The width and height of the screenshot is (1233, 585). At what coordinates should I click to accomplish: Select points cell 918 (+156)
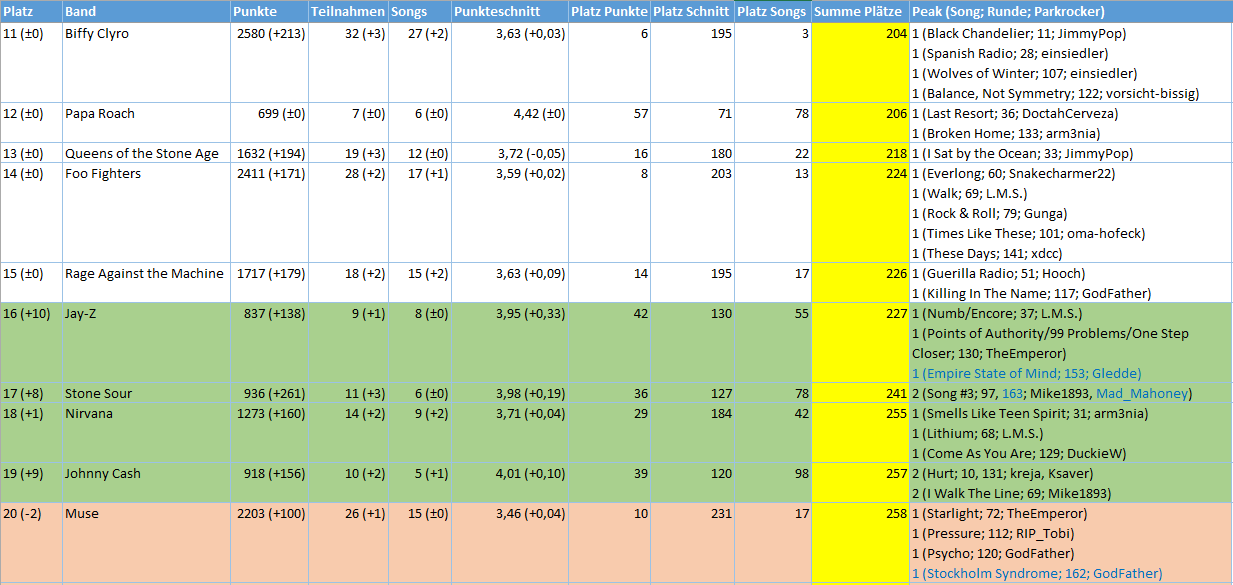pos(268,483)
